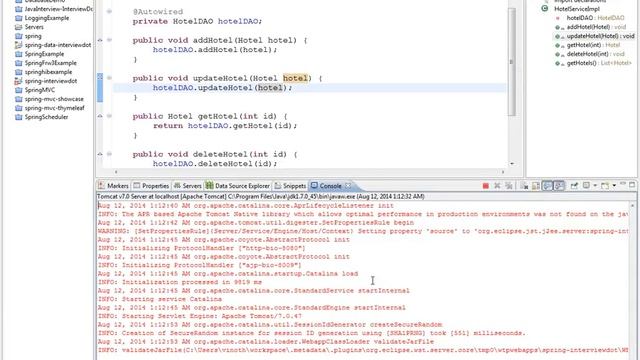640x360 pixels.
Task: Click the LoggingExample project folder icon
Action: click(18, 18)
